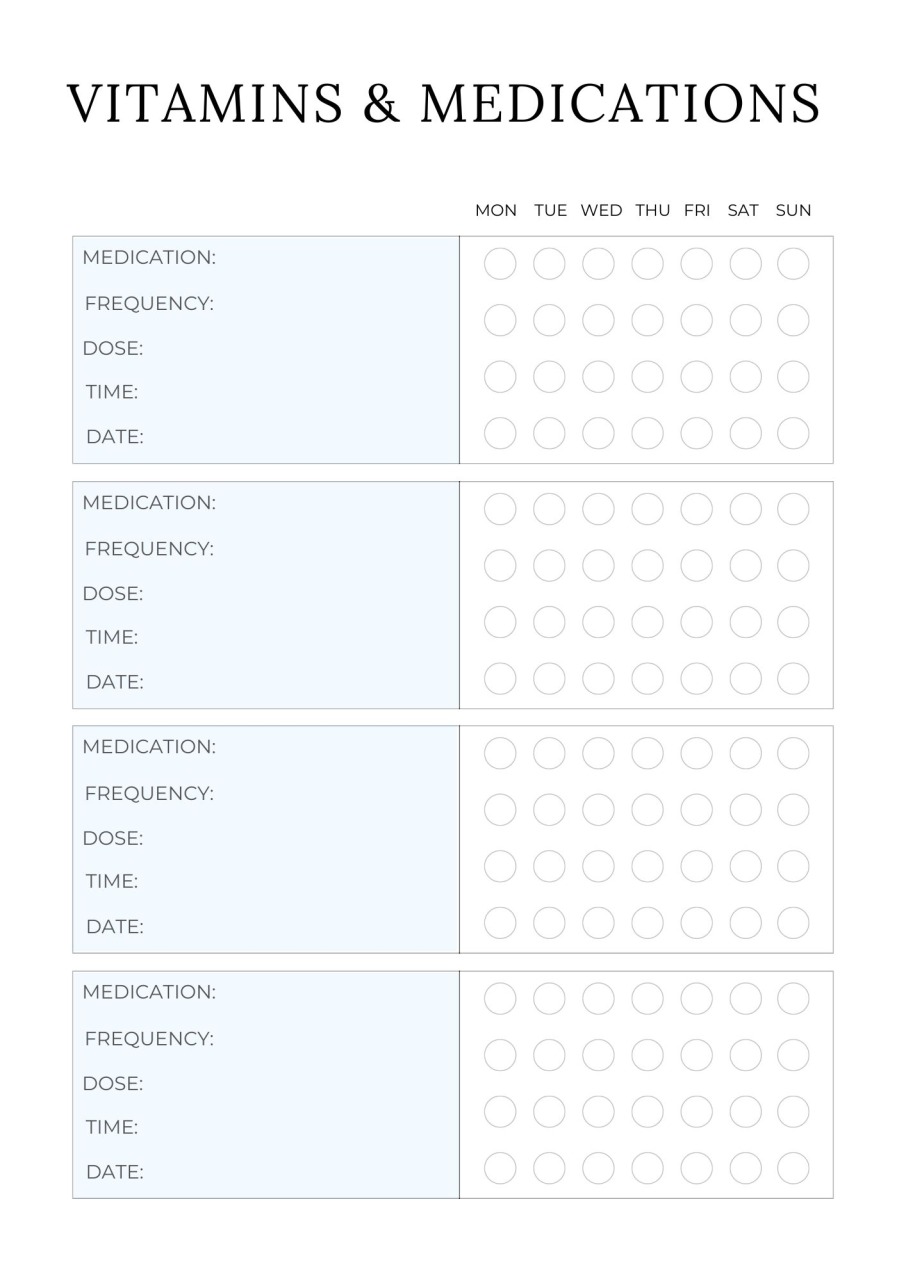This screenshot has width=906, height=1281.
Task: Click the TIME field in the fourth block
Action: (x=266, y=1127)
